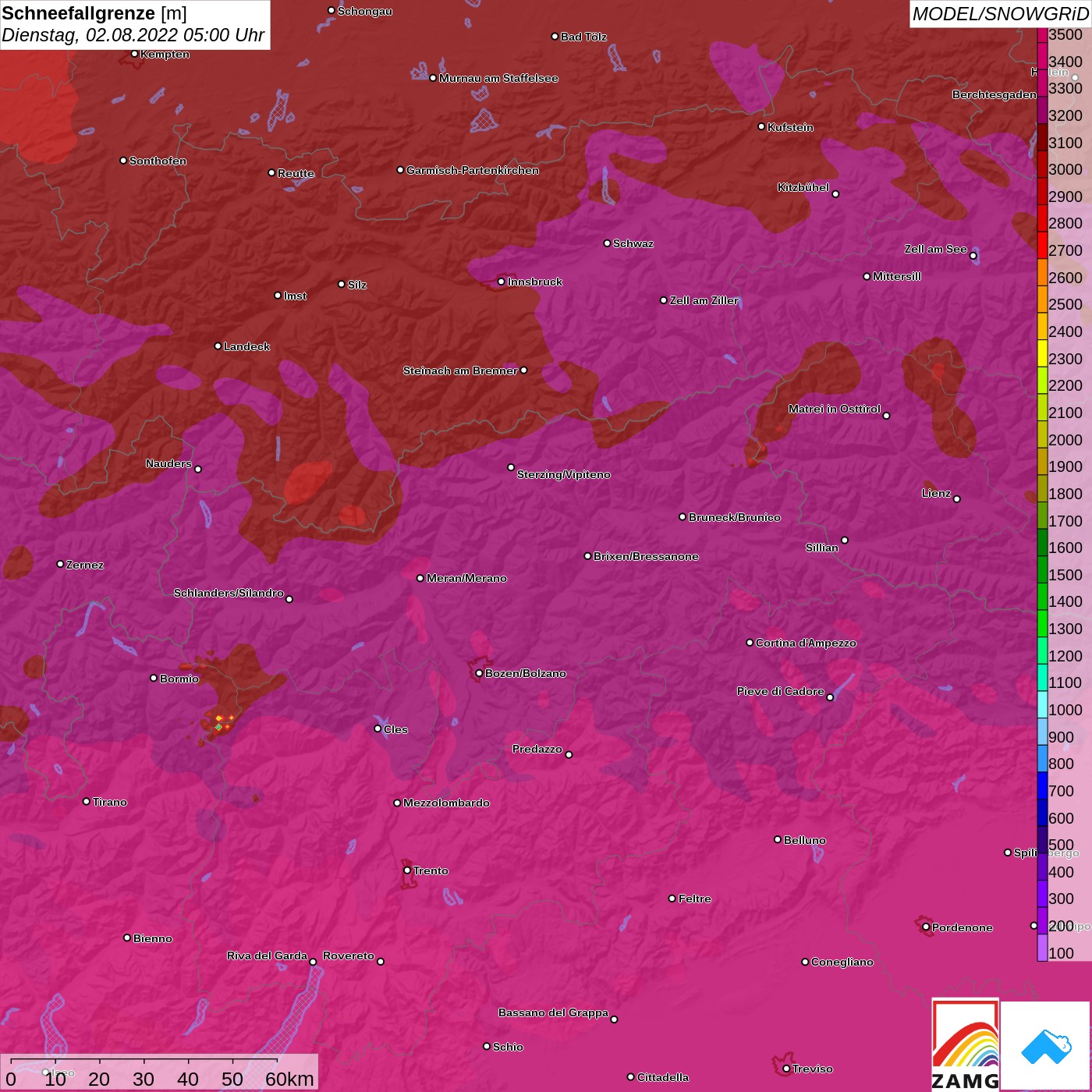Click the 100 legend value
This screenshot has width=1092, height=1092.
coord(1062,953)
